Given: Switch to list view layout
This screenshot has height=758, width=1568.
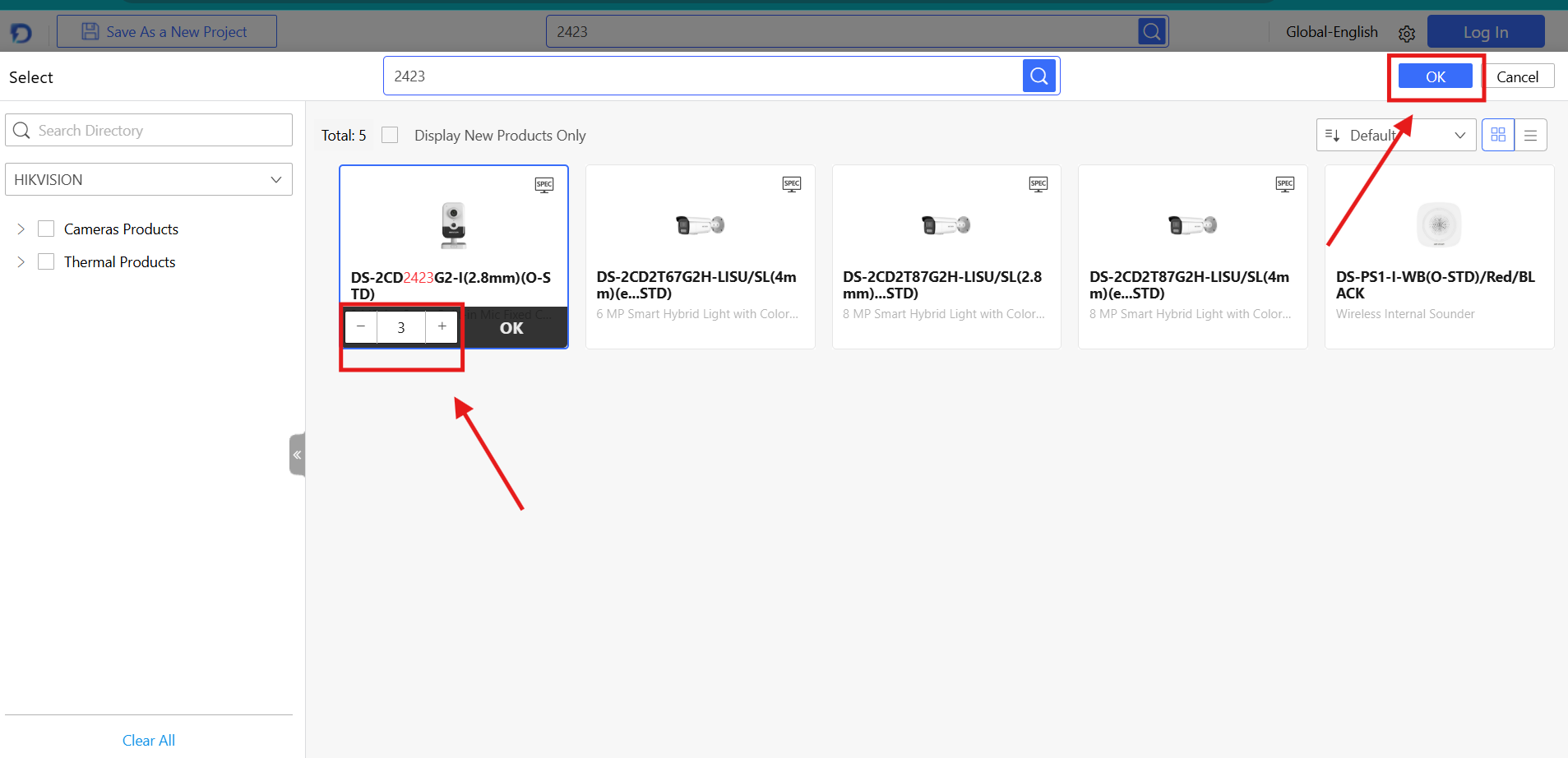Looking at the screenshot, I should 1530,135.
